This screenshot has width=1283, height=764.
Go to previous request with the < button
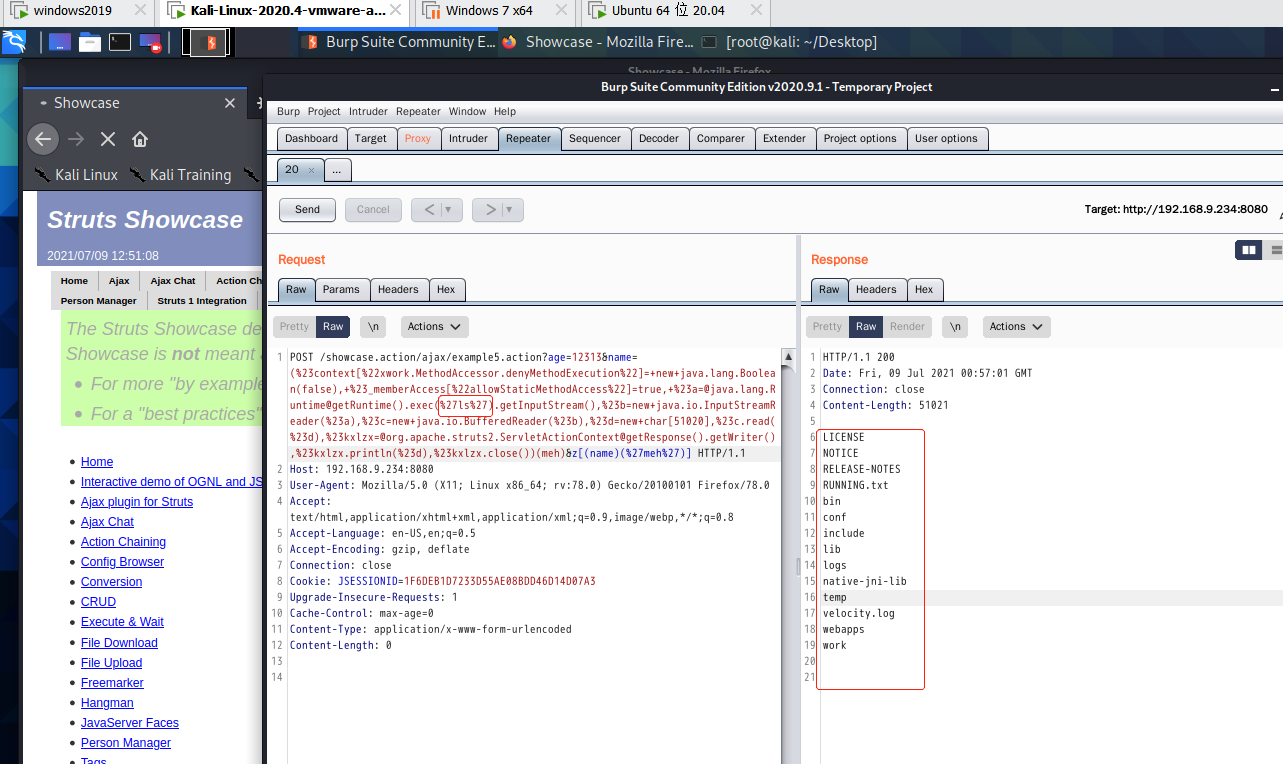427,209
